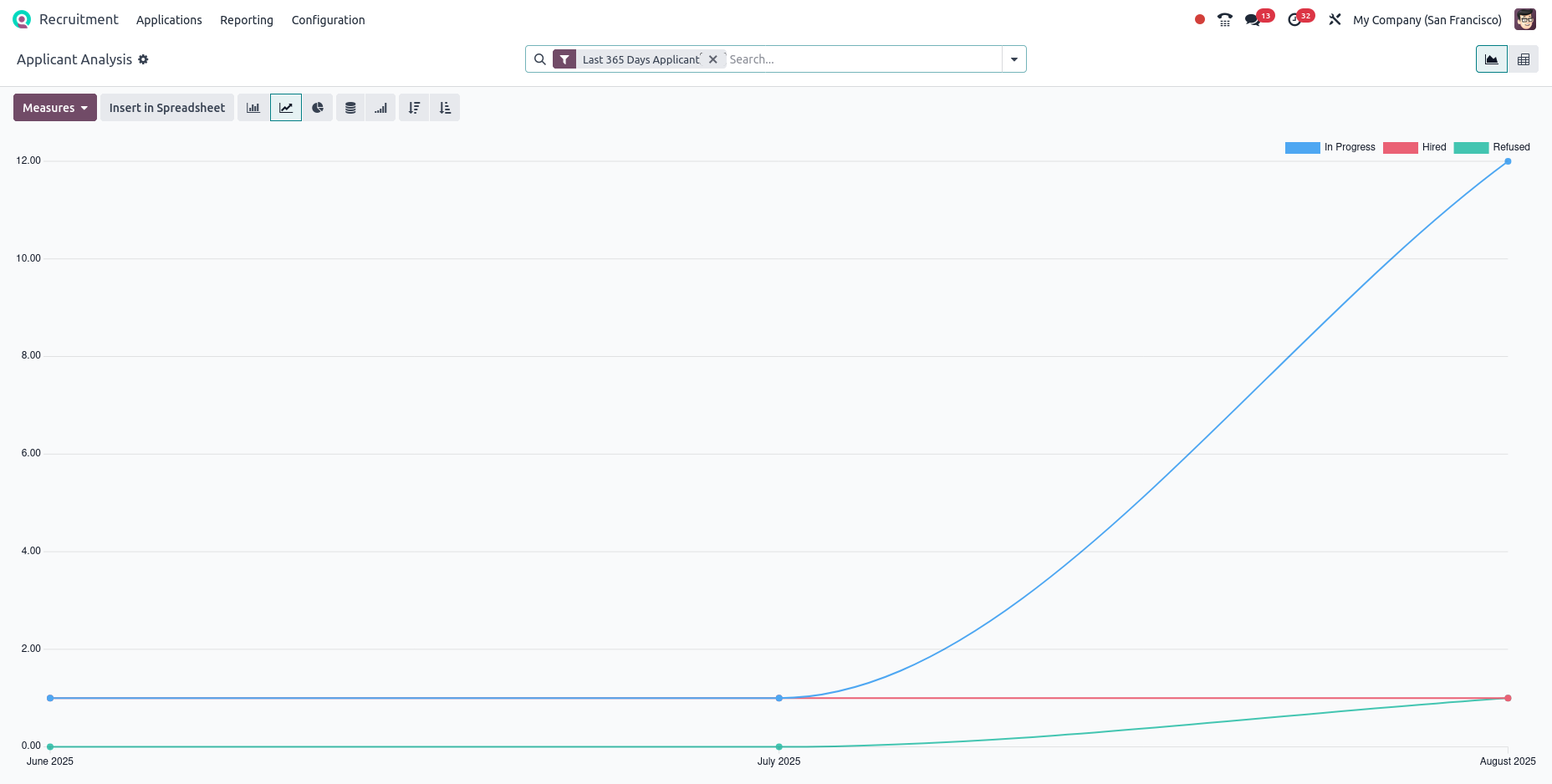Viewport: 1552px width, 784px height.
Task: Sort chart in ascending order
Action: click(x=445, y=108)
